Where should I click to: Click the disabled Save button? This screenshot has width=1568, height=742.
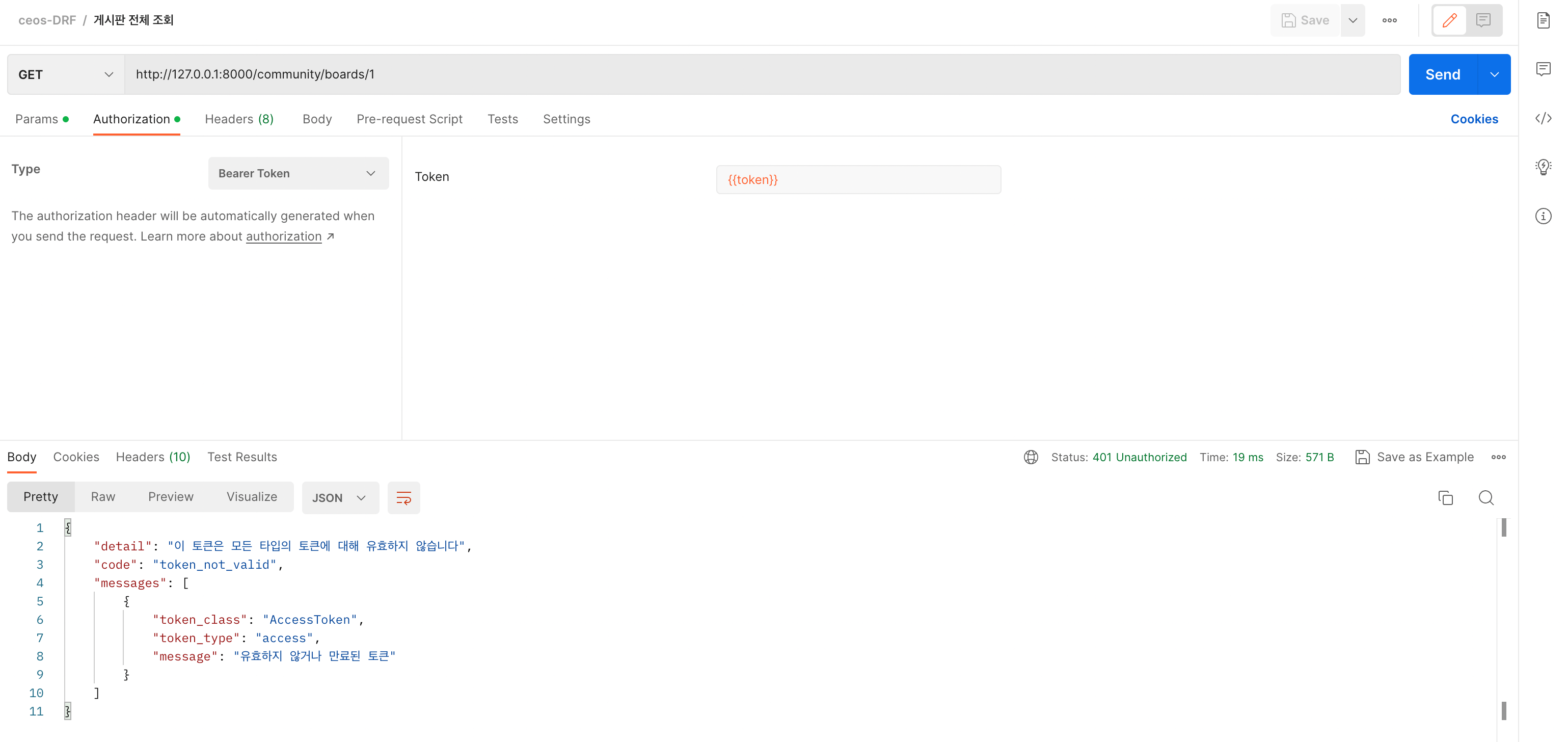(1305, 20)
